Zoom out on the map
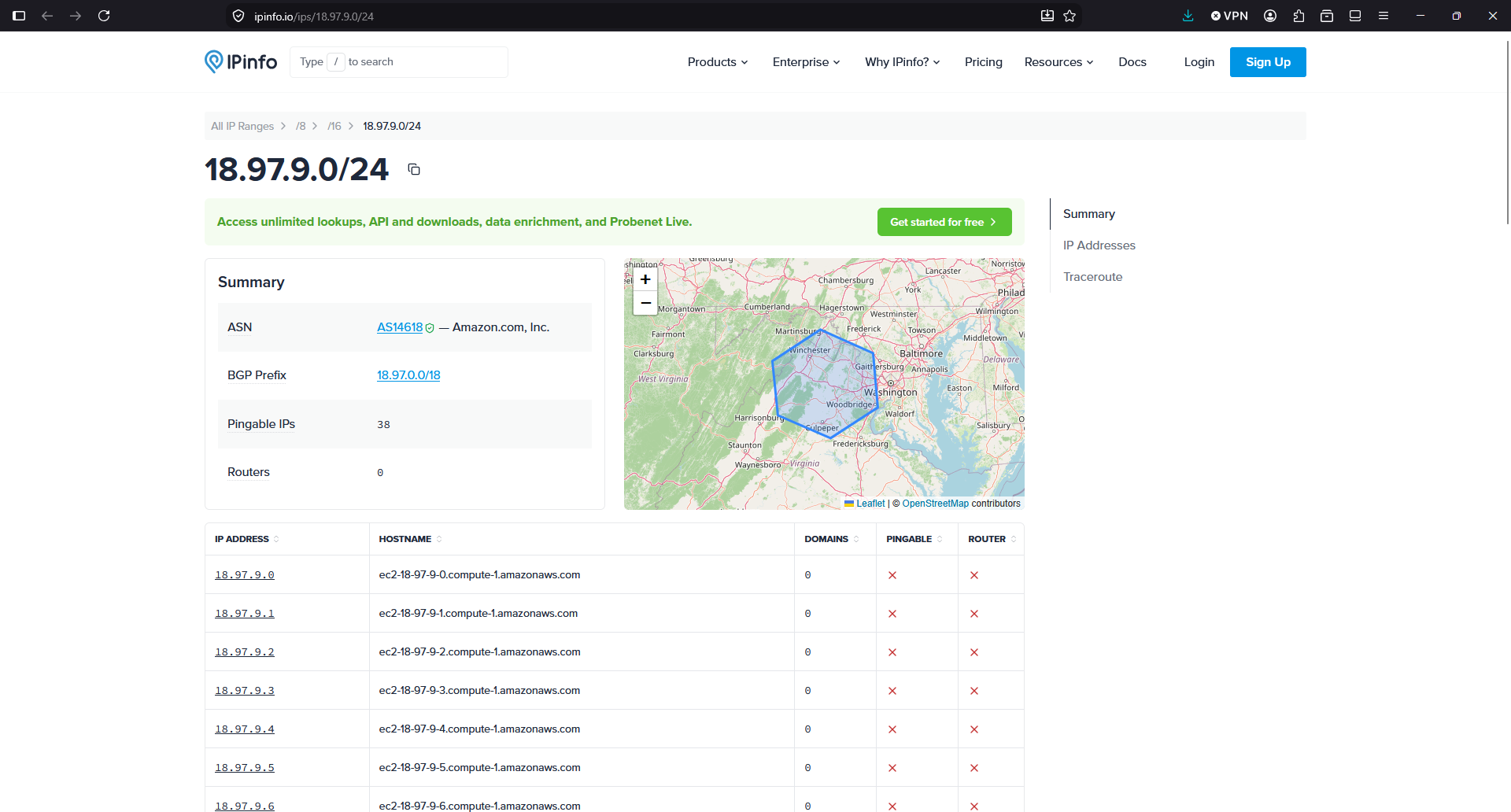 (645, 303)
